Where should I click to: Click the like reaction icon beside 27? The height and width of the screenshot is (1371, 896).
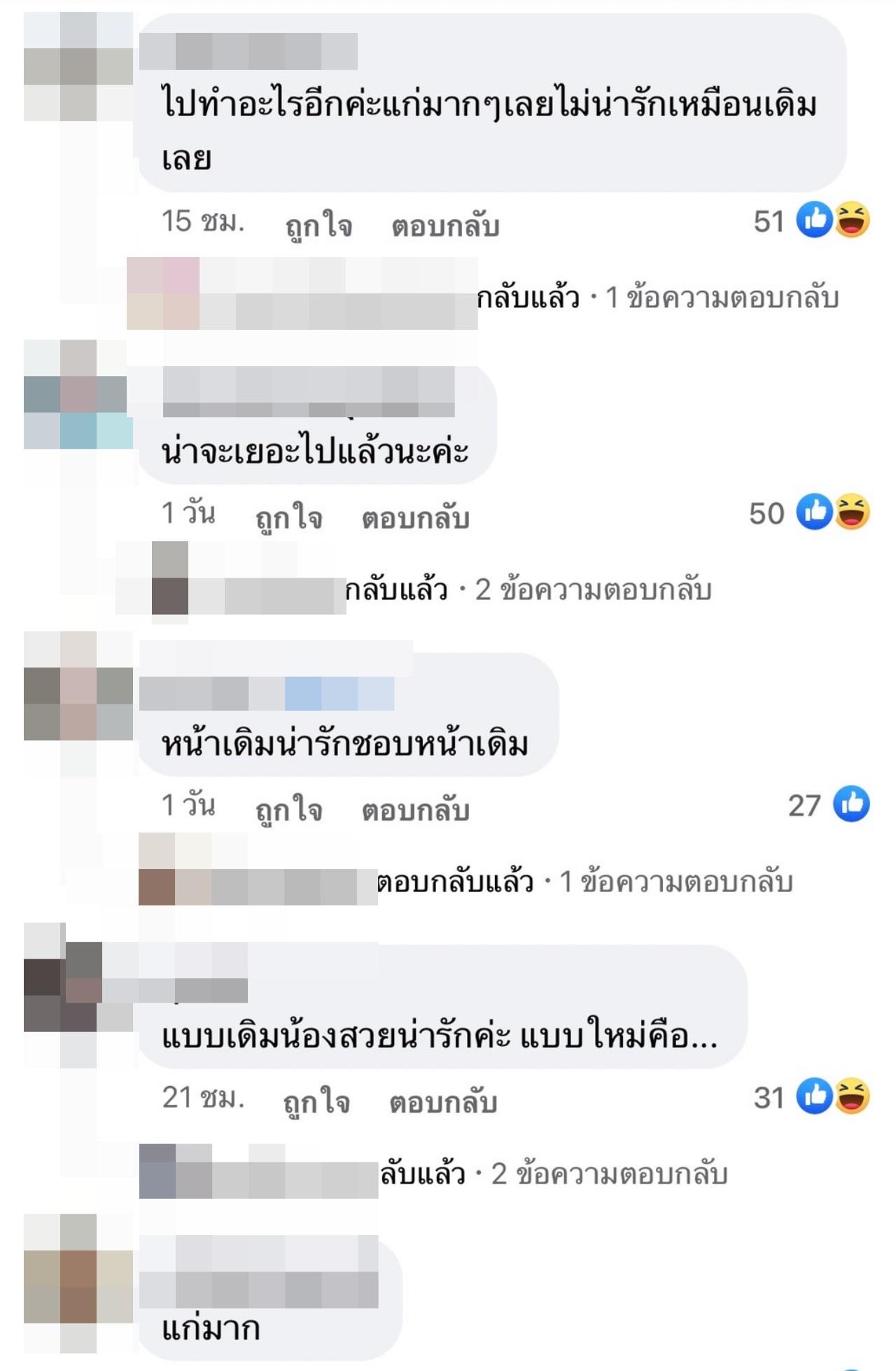851,804
